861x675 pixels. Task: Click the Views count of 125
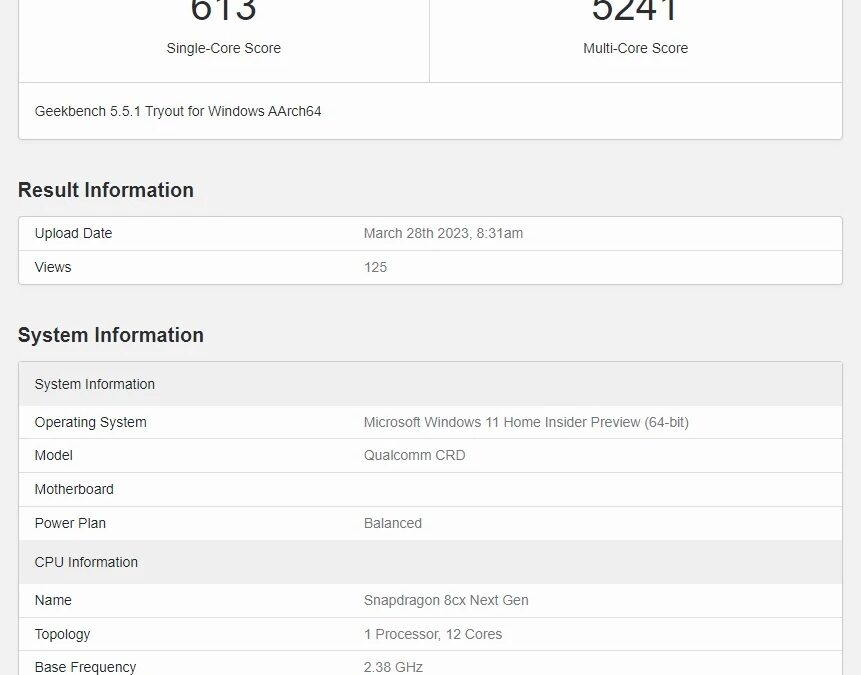[375, 267]
